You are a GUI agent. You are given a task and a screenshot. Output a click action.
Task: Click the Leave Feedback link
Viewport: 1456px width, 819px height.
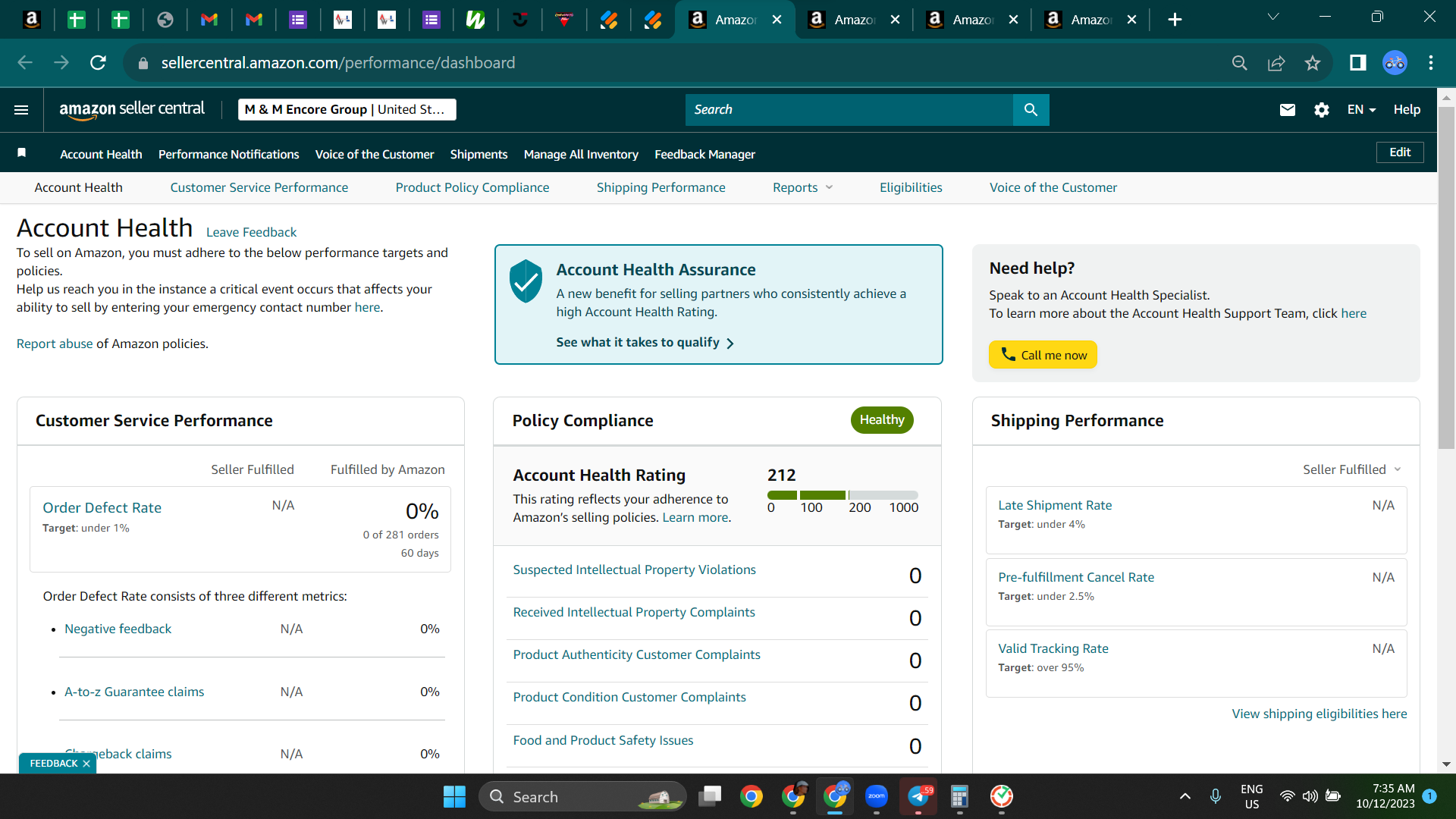point(251,232)
